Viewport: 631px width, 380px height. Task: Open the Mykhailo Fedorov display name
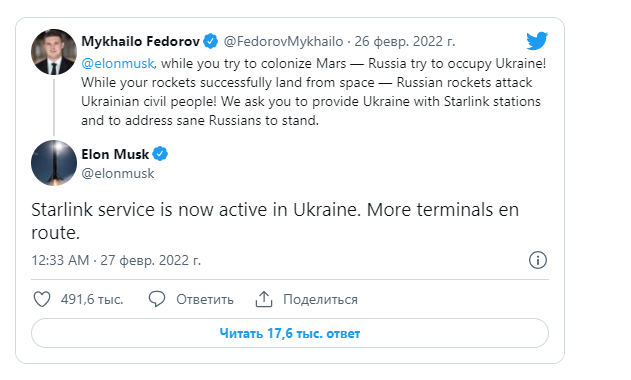[140, 41]
